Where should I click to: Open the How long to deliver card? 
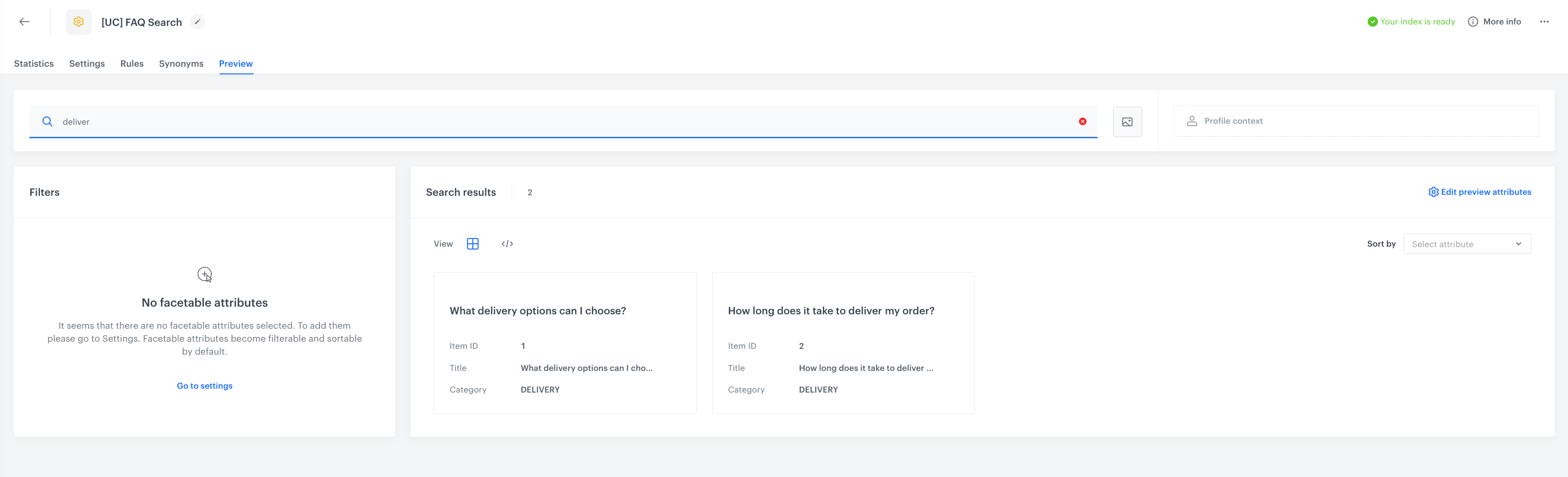(843, 342)
